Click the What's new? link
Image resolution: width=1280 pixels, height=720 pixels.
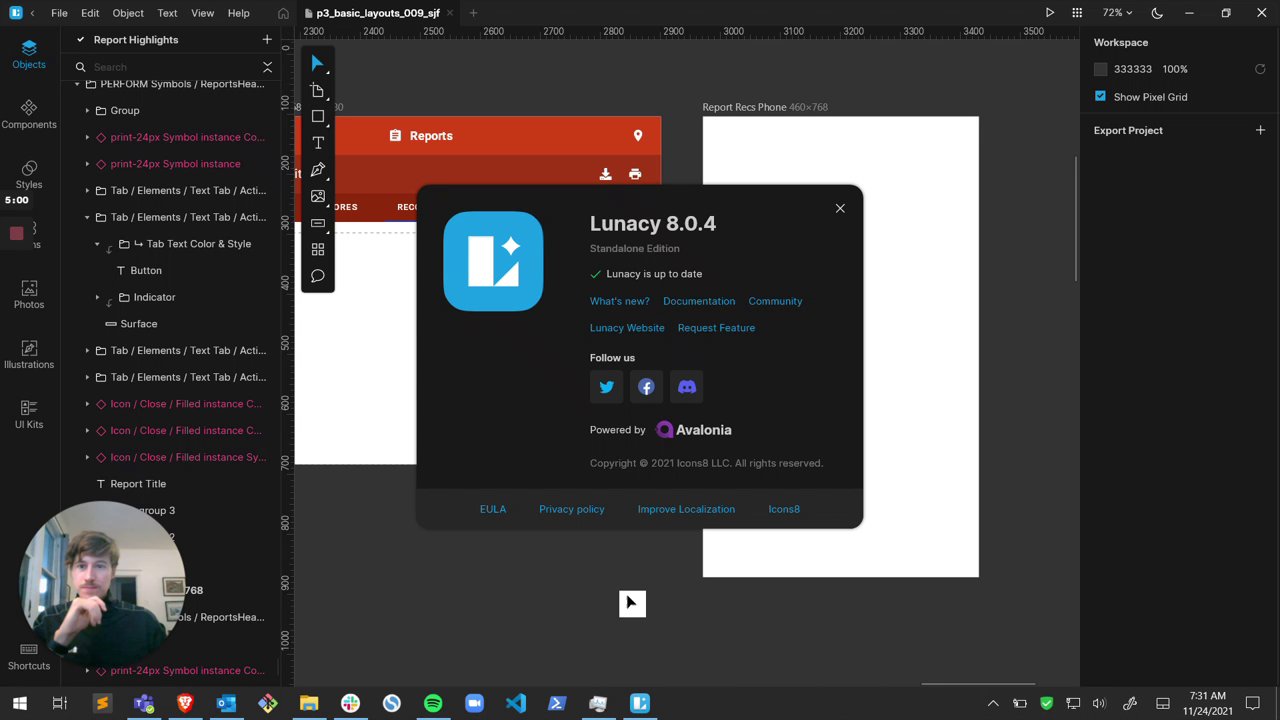[619, 301]
